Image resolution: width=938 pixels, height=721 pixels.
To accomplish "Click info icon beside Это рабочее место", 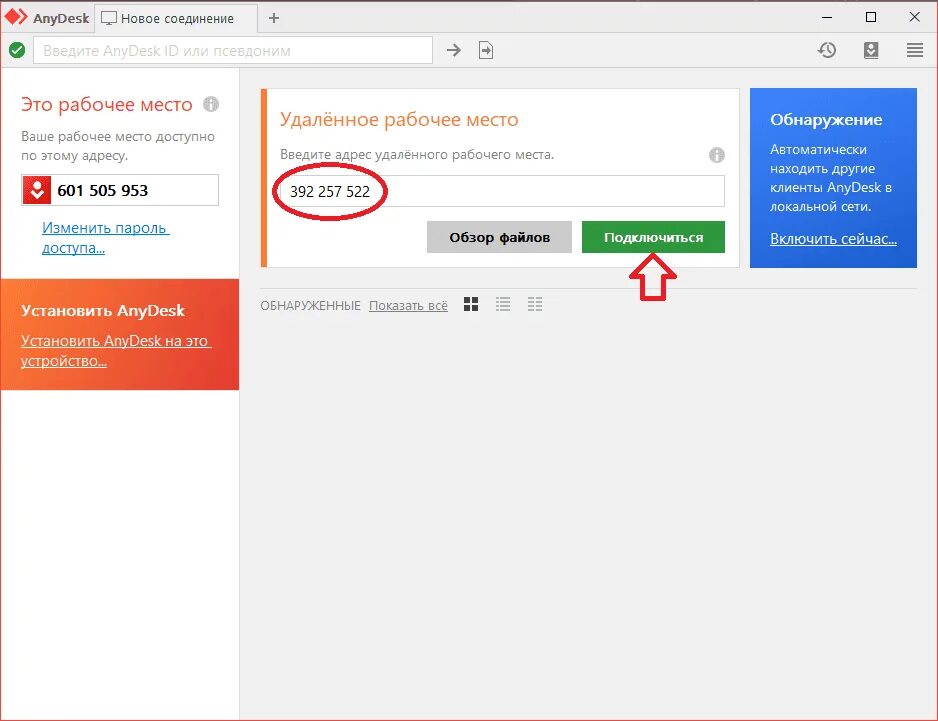I will coord(211,104).
